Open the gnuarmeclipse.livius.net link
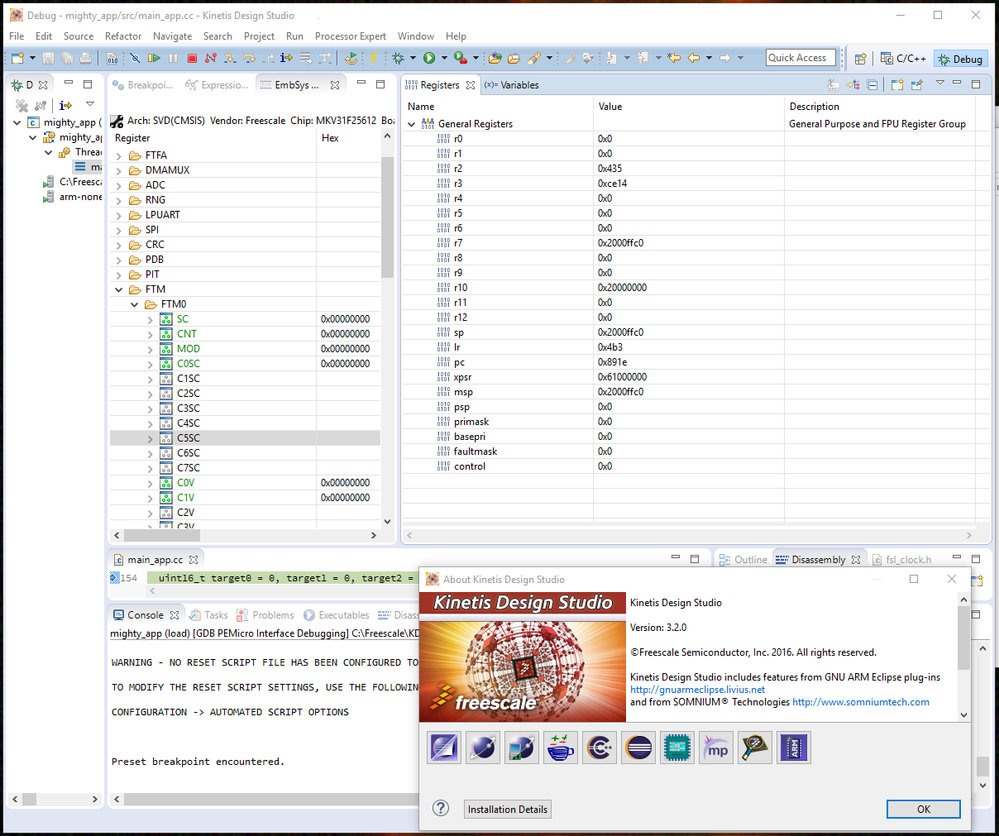Viewport: 999px width, 836px height. pyautogui.click(x=697, y=689)
